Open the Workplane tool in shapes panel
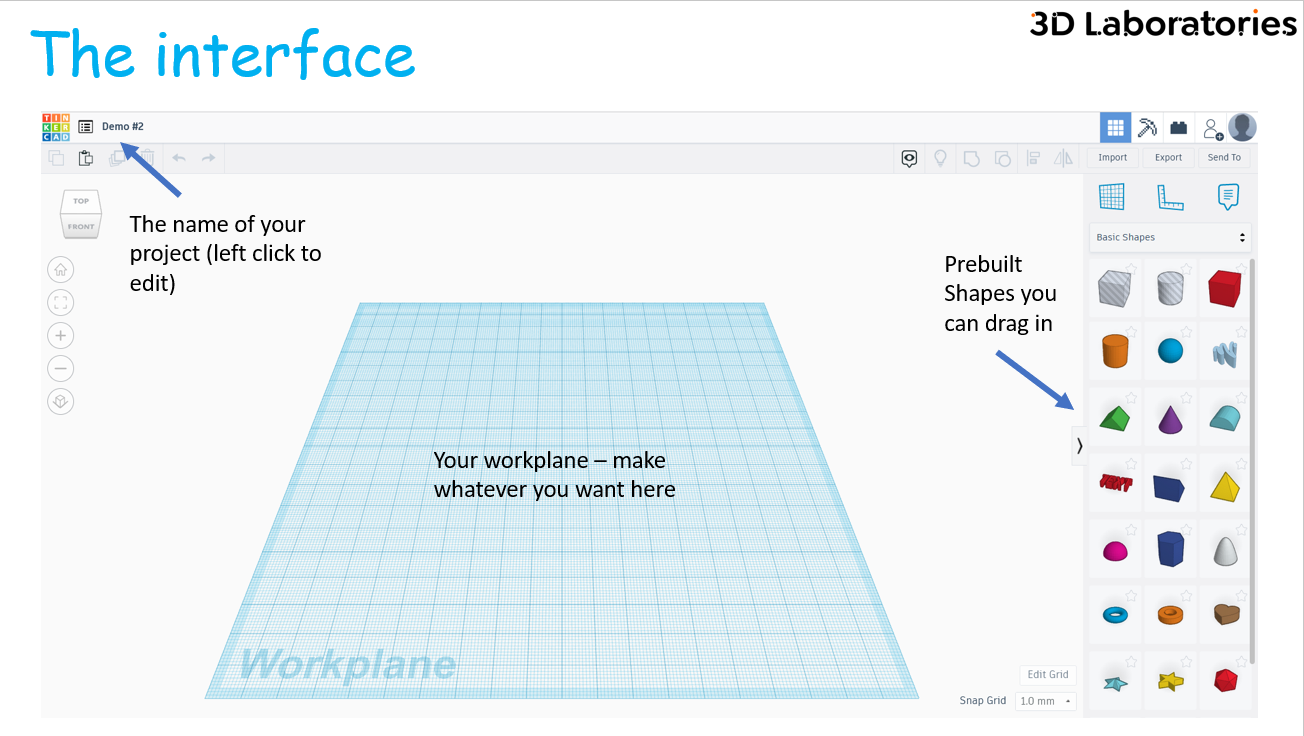Screen dimensions: 1304x736 tap(1112, 196)
